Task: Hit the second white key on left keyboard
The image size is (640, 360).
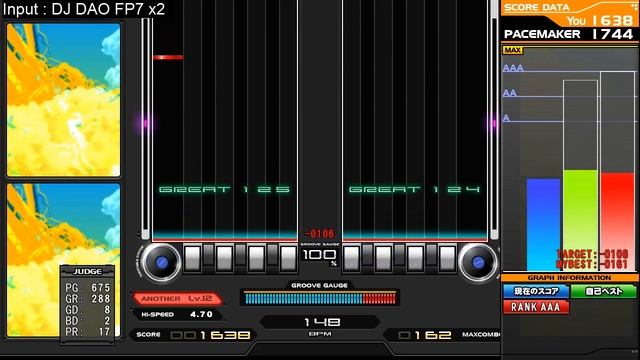Action: coord(224,258)
